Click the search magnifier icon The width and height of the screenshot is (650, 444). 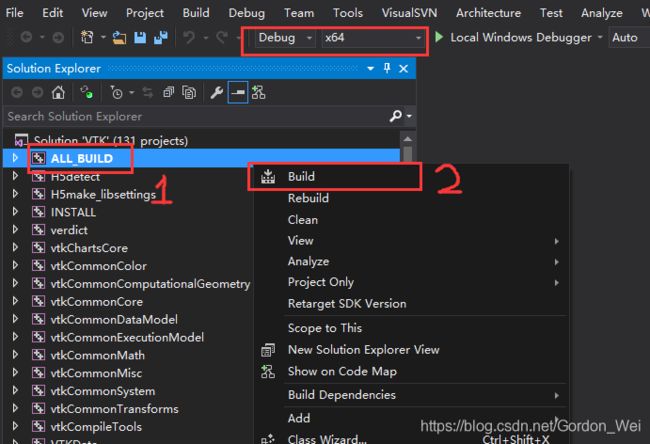[x=395, y=116]
